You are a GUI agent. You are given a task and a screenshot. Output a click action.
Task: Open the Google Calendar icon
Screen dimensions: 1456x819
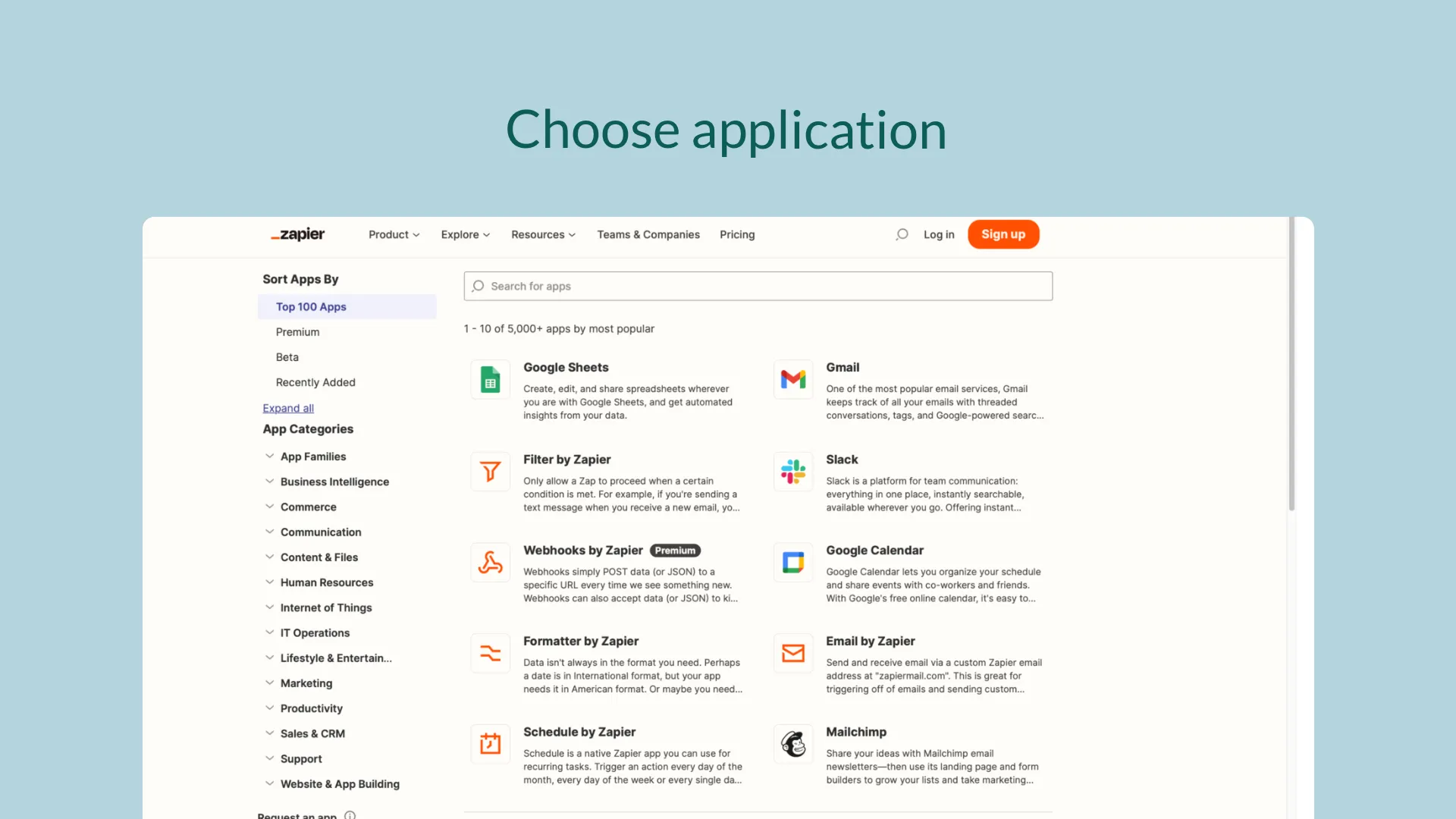793,563
